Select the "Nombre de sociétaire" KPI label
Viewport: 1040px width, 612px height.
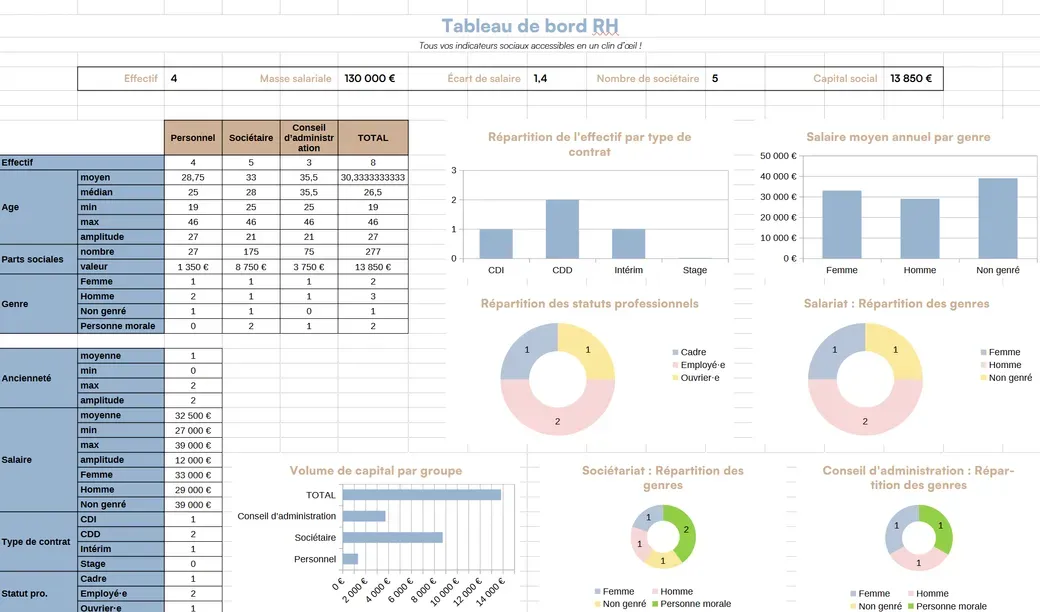(x=647, y=78)
